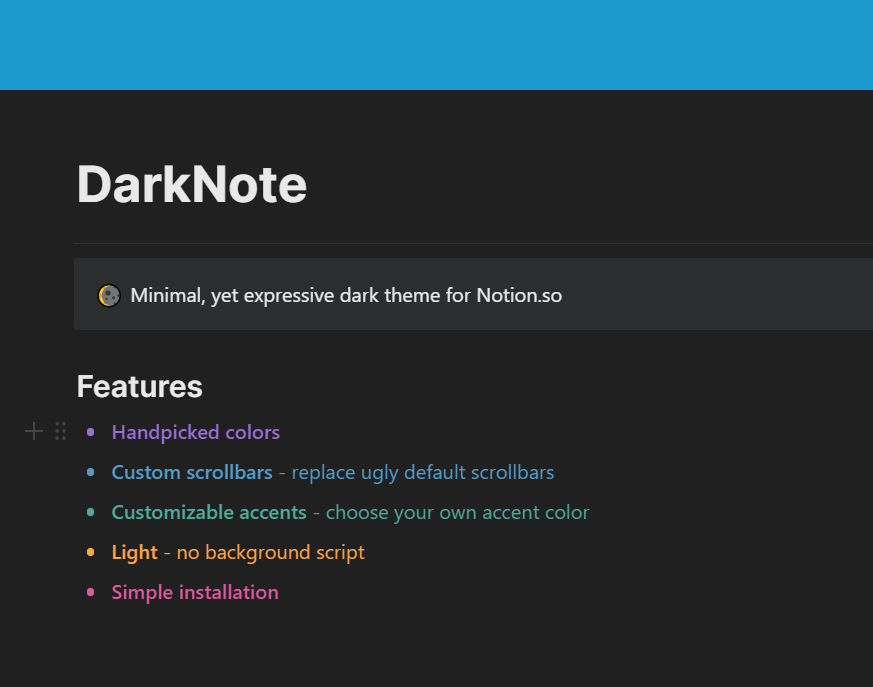
Task: Click the moon emoji callout icon
Action: (109, 295)
